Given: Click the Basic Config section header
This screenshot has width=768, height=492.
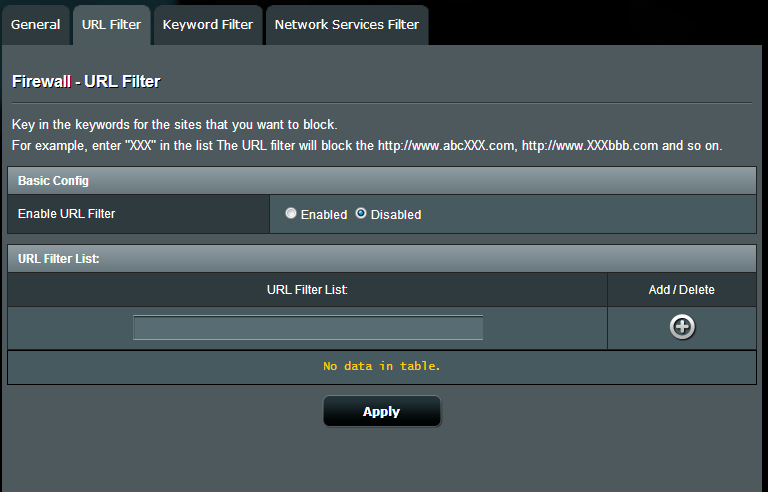Looking at the screenshot, I should coord(54,181).
